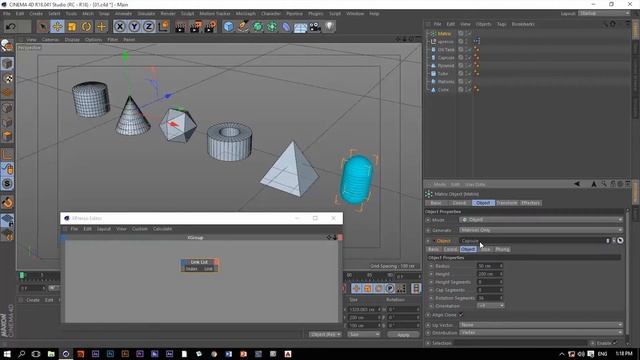Switch to Effectors tab of Matrix Object
The width and height of the screenshot is (640, 360).
tap(530, 203)
